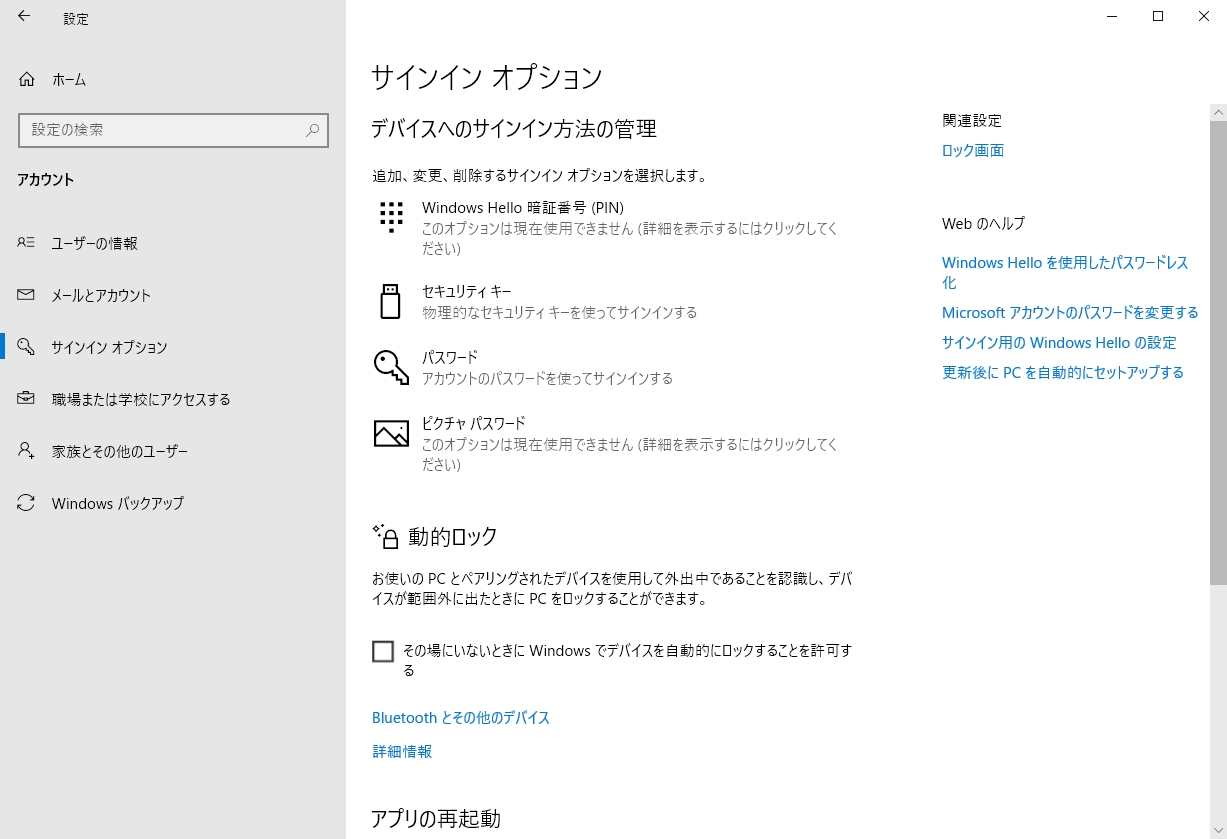The height and width of the screenshot is (839, 1227).
Task: Click the back arrow in the title bar
Action: coord(24,17)
